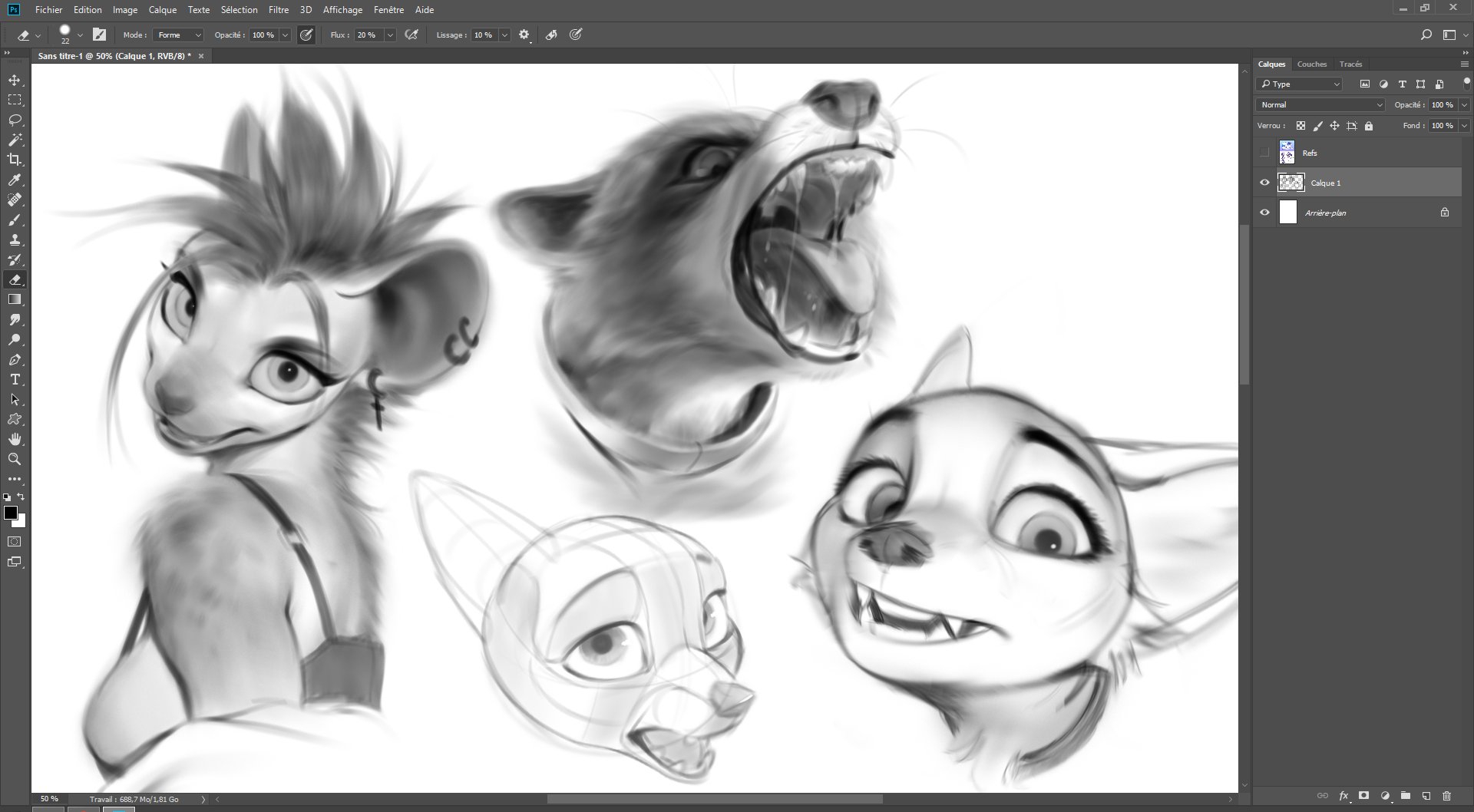Open the Opacité slider dropdown in options bar
Viewport: 1474px width, 812px height.
[286, 35]
